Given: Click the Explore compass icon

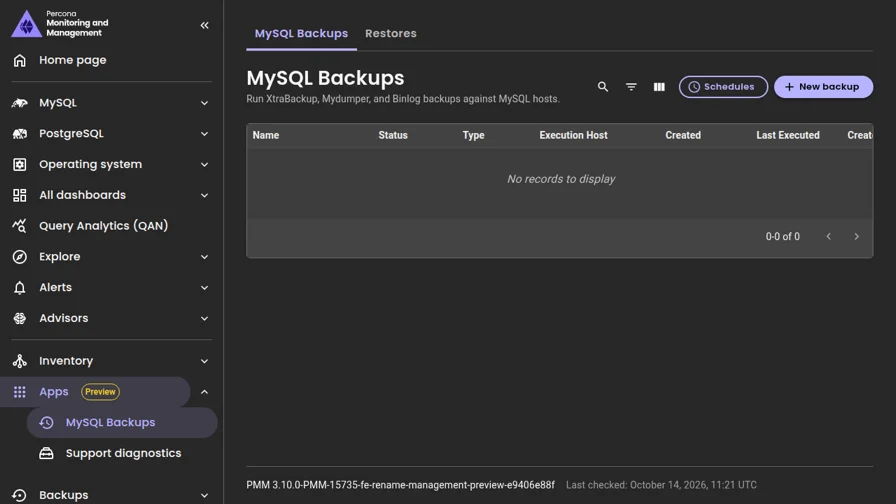Looking at the screenshot, I should coord(19,257).
